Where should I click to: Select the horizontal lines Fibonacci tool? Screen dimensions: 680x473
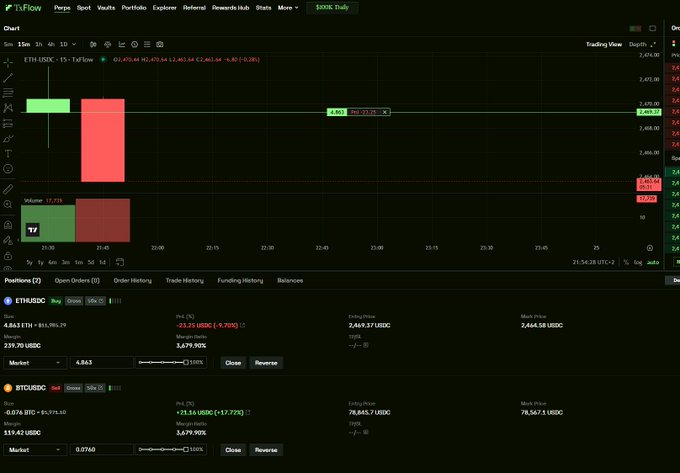pos(8,93)
